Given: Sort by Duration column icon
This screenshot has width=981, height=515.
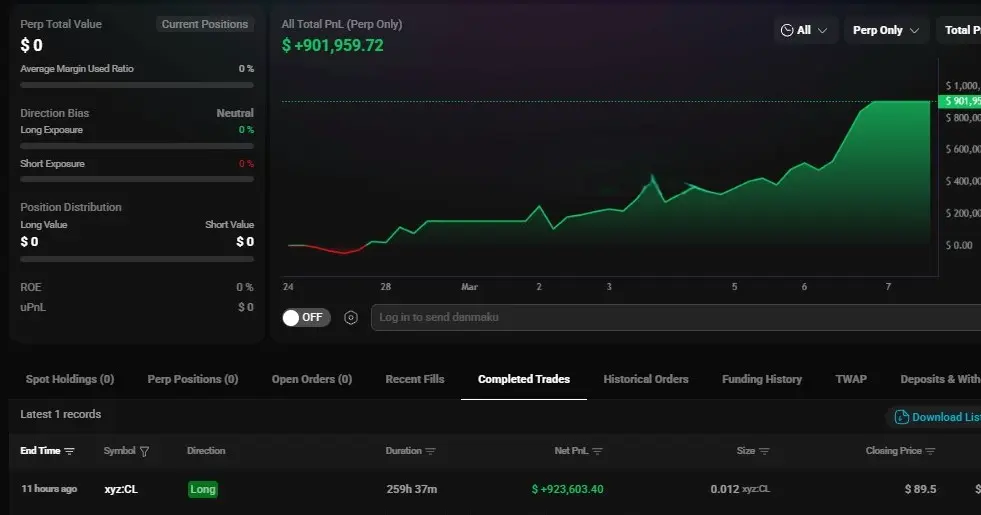Looking at the screenshot, I should 430,451.
